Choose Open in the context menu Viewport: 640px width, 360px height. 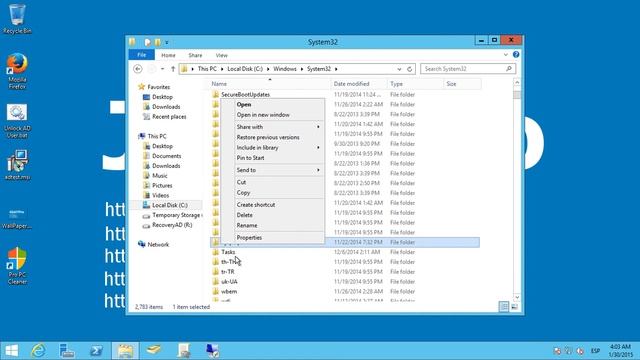[x=273, y=104]
